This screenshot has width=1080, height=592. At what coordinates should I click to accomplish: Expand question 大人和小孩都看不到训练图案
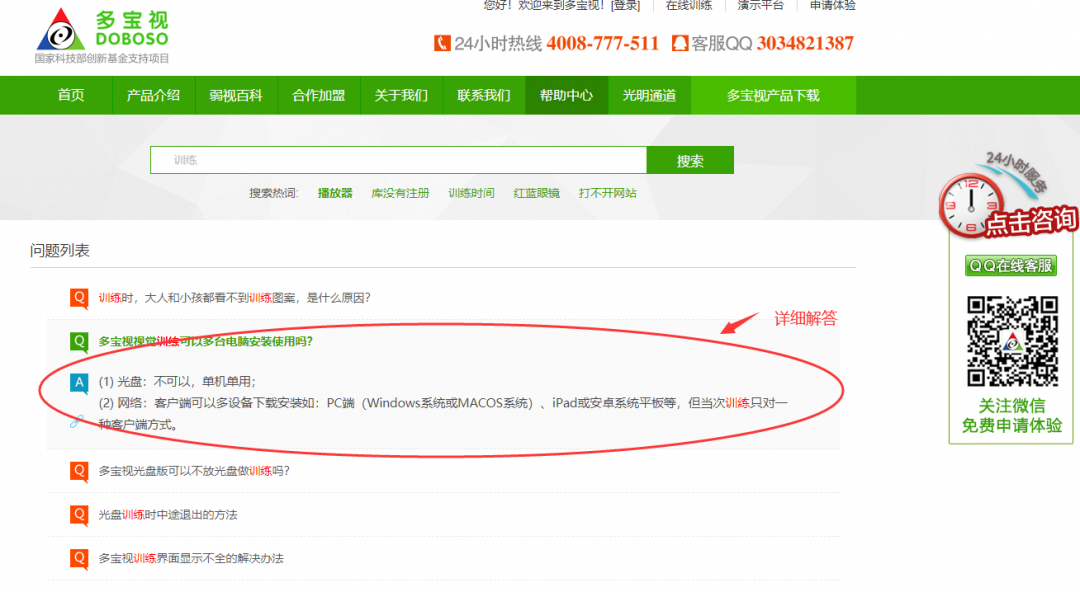(x=234, y=298)
